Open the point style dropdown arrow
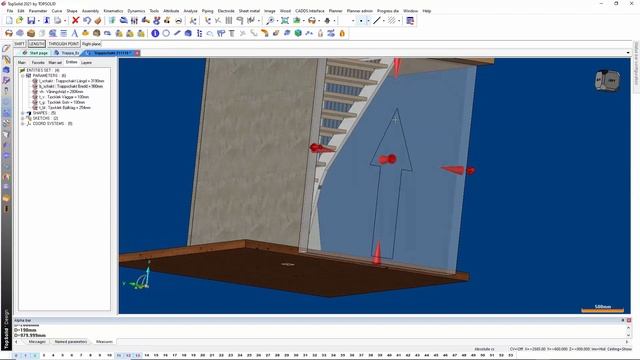 [x=368, y=21]
